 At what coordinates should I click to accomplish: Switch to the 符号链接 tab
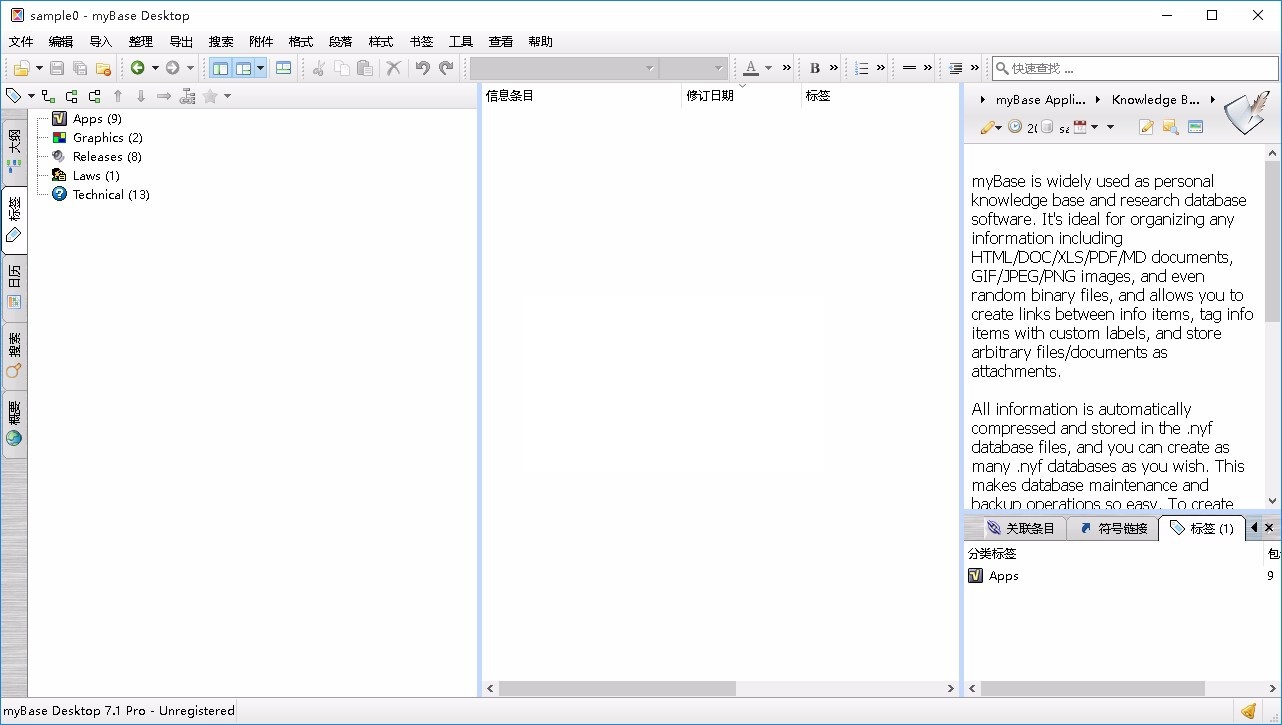tap(1113, 527)
